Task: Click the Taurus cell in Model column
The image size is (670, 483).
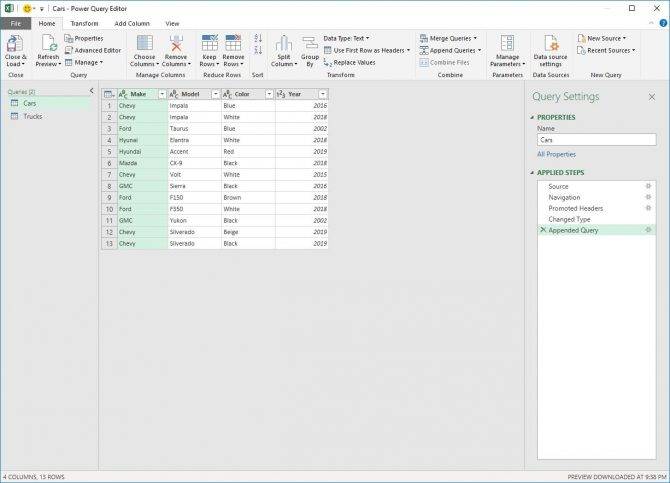Action: tap(195, 129)
